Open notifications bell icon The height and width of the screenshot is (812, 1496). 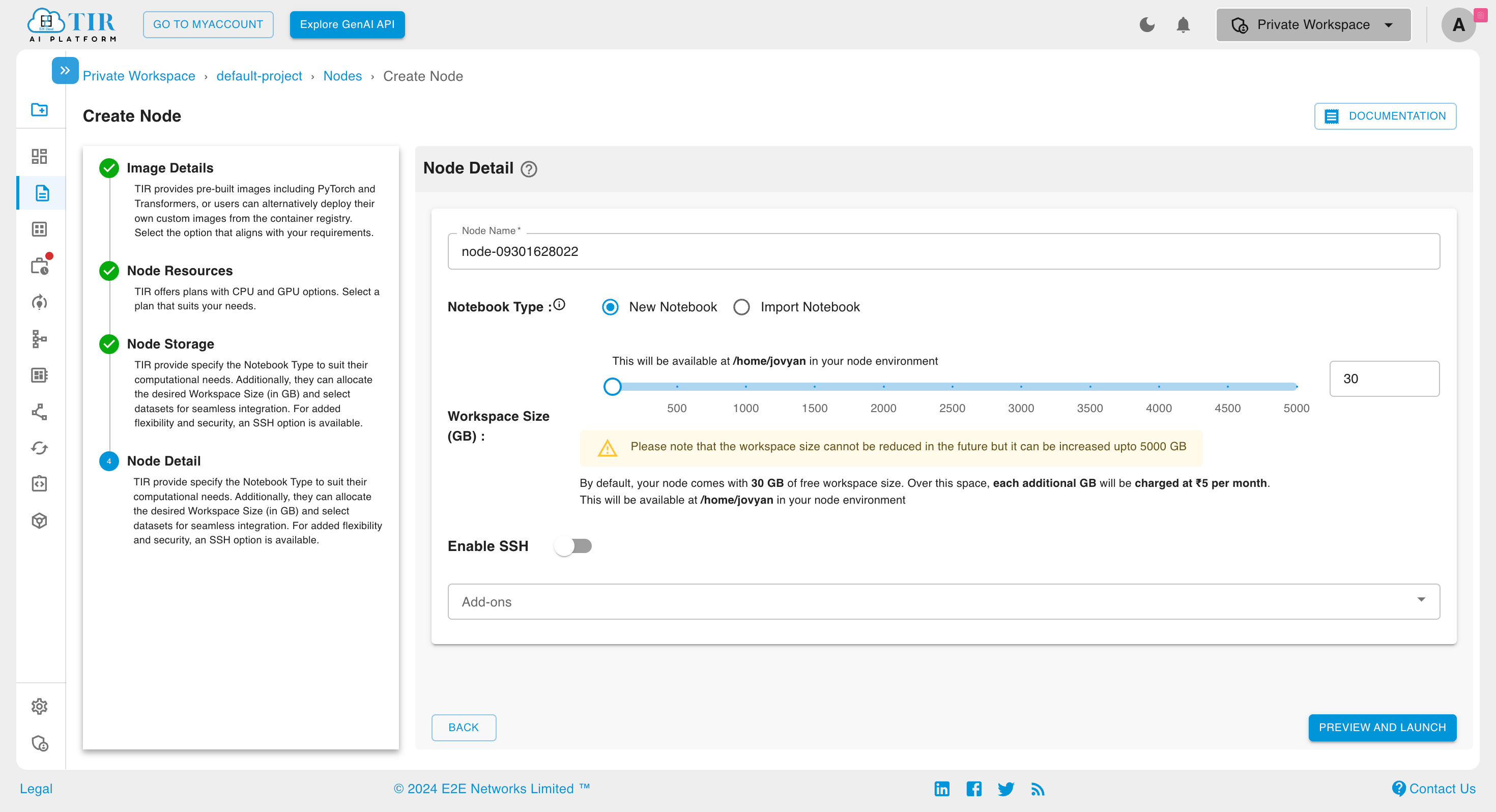coord(1183,24)
